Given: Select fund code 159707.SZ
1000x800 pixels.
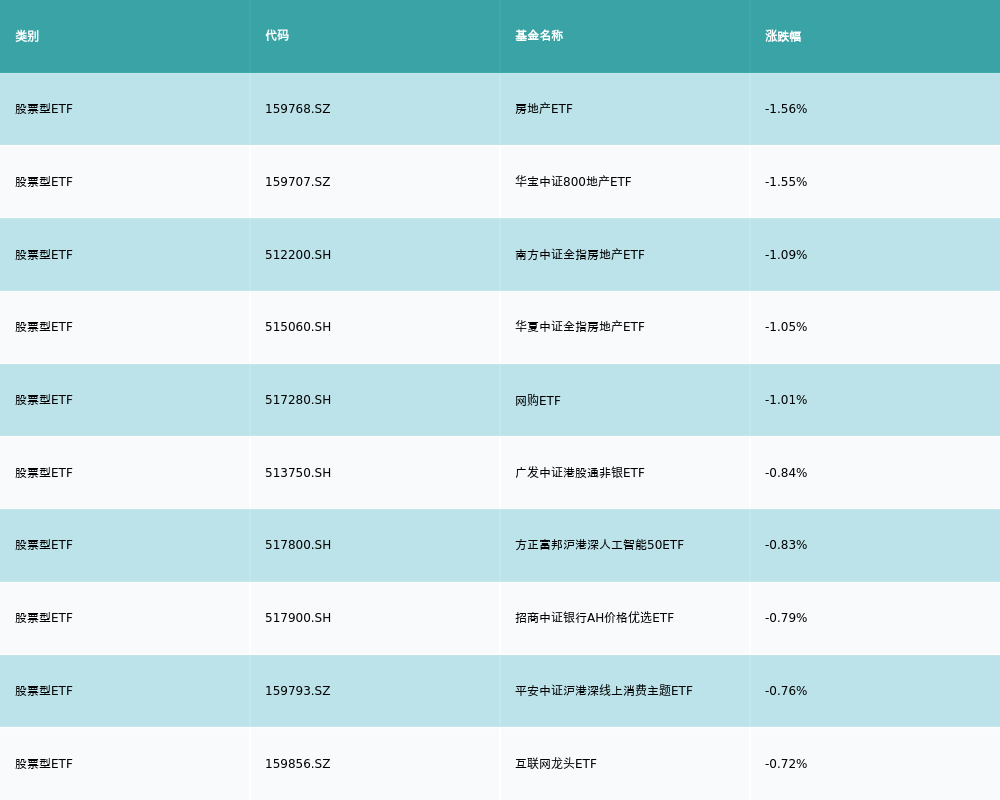Looking at the screenshot, I should click(297, 182).
